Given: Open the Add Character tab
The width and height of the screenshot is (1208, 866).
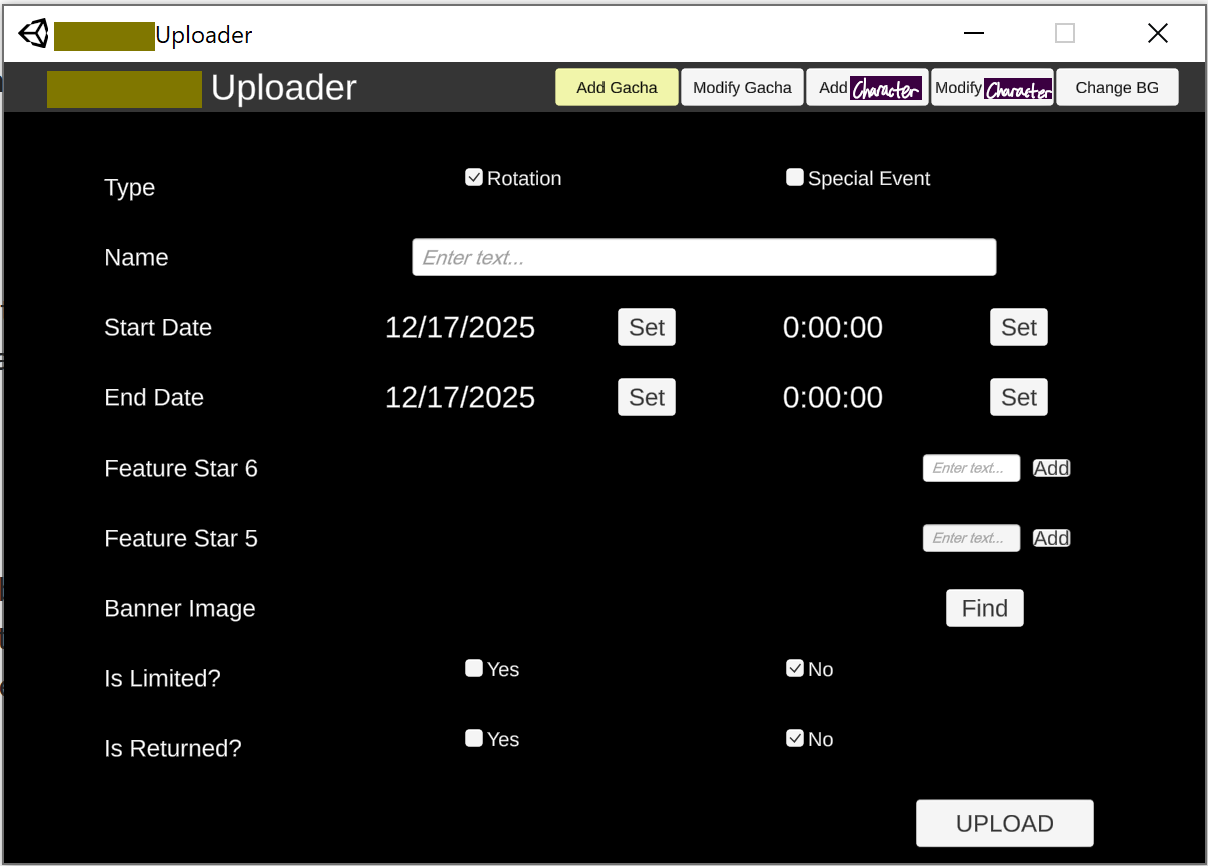Looking at the screenshot, I should [x=868, y=87].
